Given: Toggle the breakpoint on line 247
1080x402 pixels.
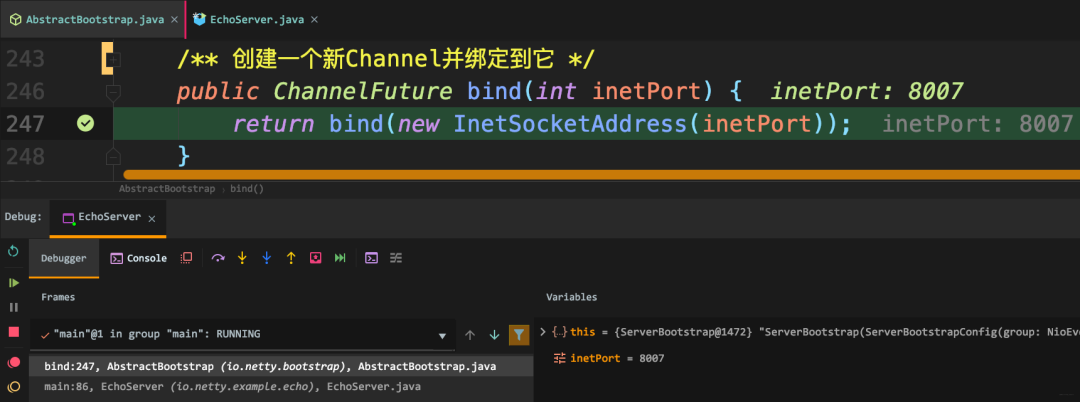Looking at the screenshot, I should 85,124.
